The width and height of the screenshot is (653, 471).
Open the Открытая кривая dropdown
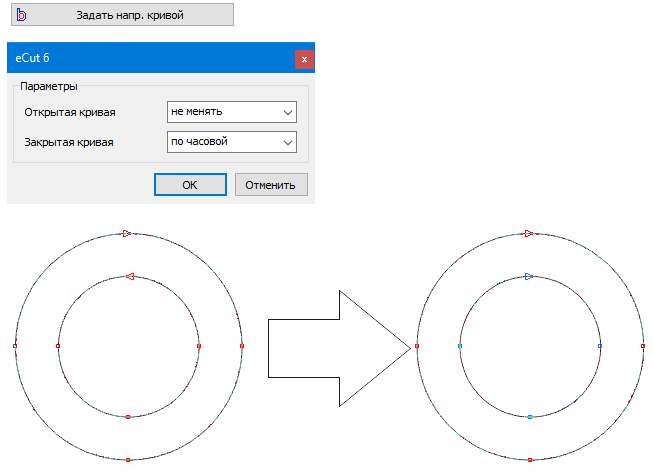(232, 113)
